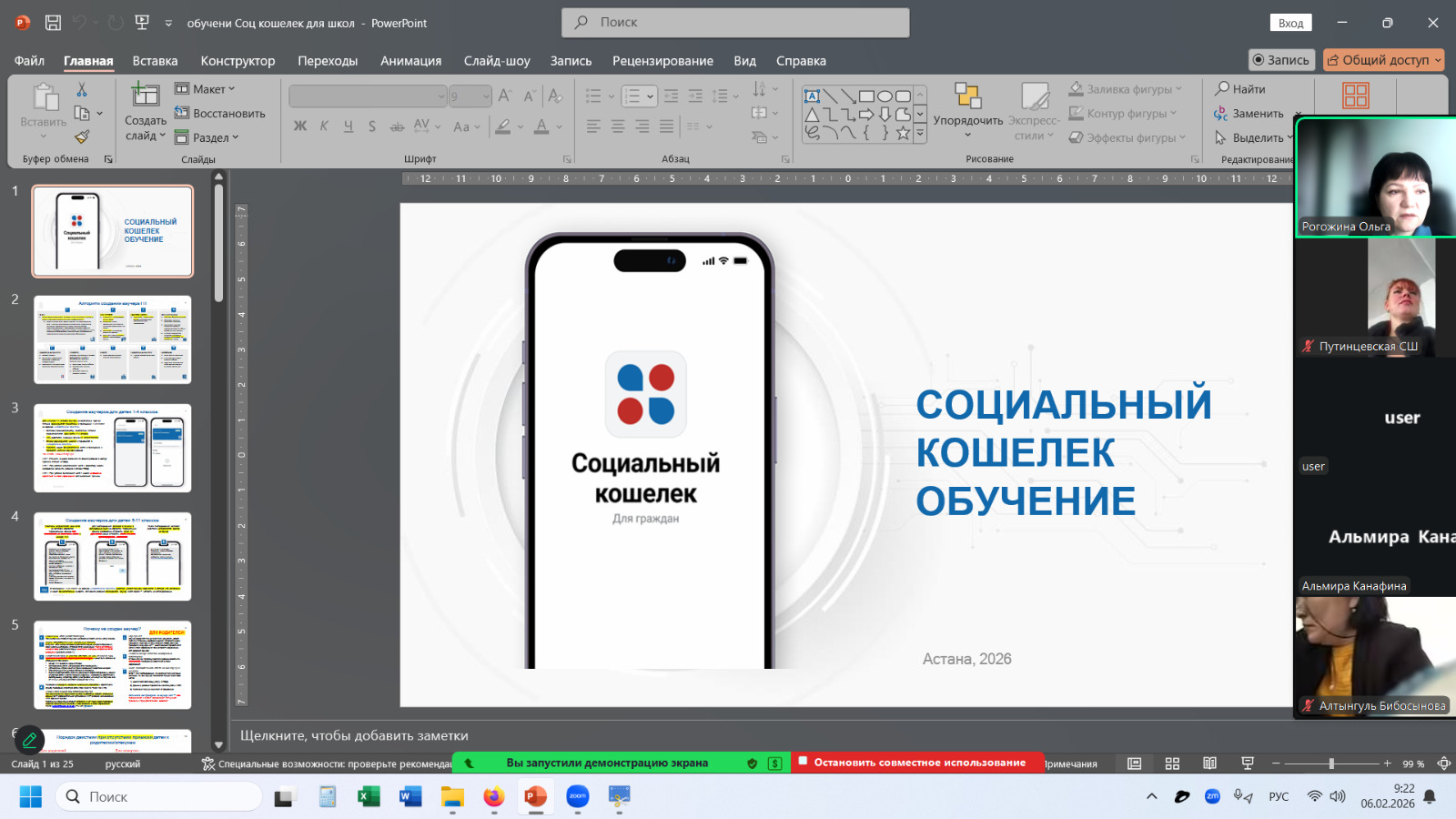Toggle Запись mode in the top right

(1281, 60)
